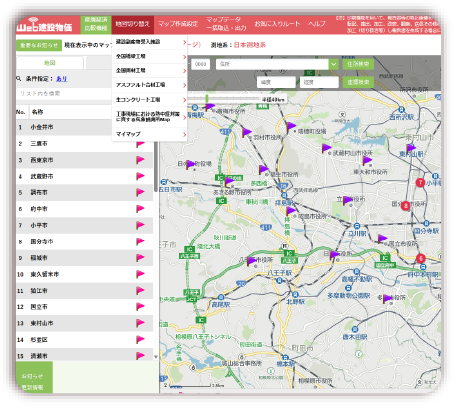The width and height of the screenshot is (456, 408).
Task: Click the pink flag in the 国分寺市 row
Action: [x=140, y=241]
